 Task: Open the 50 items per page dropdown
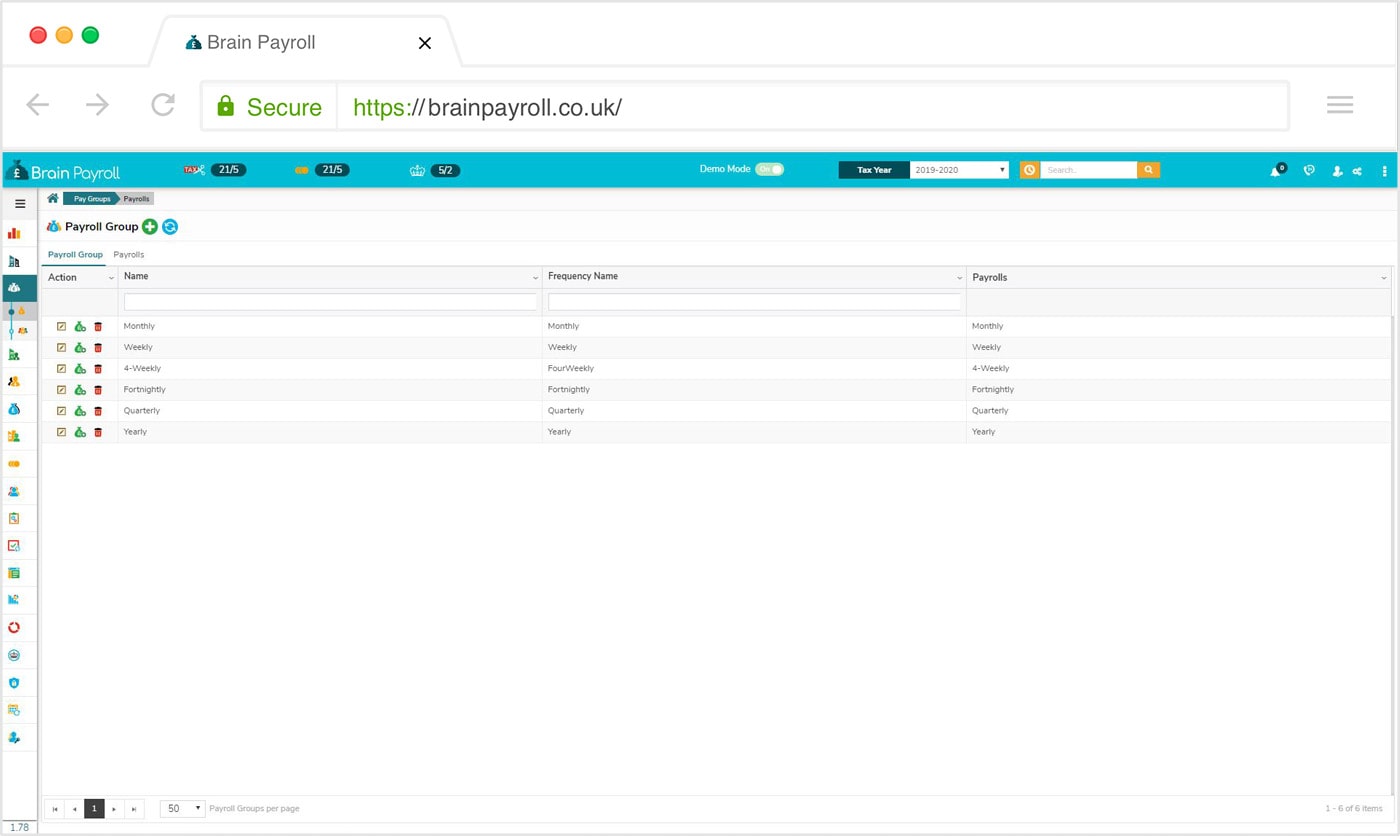click(183, 808)
